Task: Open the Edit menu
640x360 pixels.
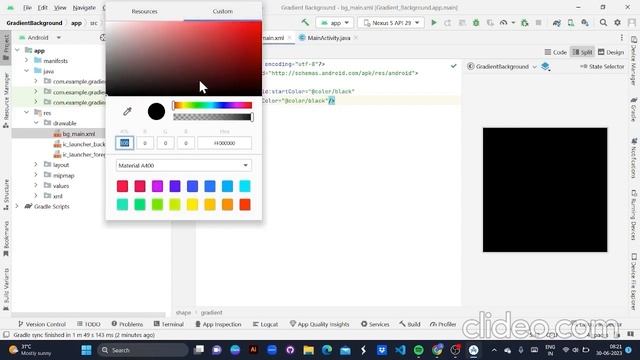Action: pyautogui.click(x=42, y=8)
